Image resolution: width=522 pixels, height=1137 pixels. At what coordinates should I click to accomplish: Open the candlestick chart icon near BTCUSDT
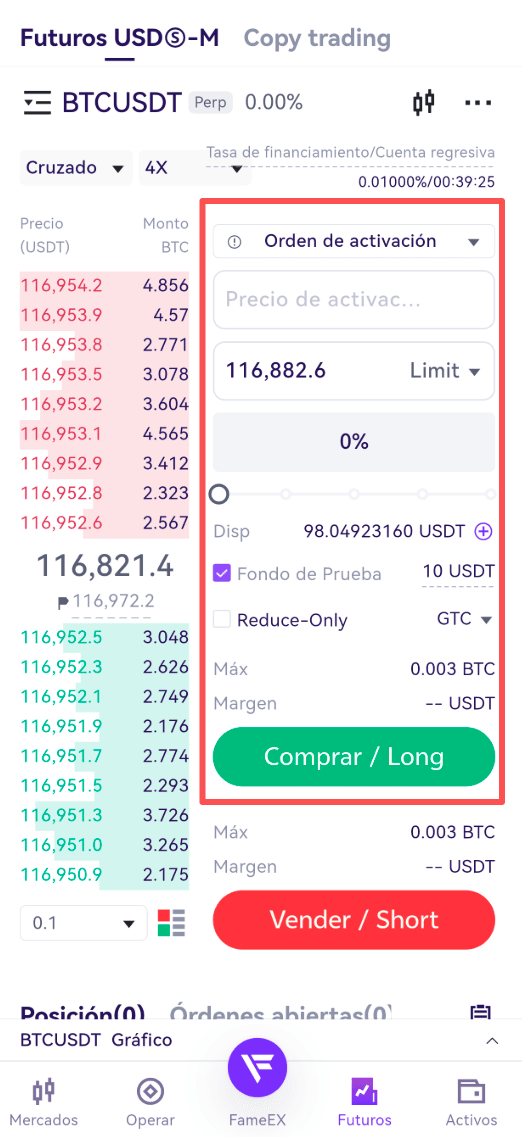pos(423,103)
